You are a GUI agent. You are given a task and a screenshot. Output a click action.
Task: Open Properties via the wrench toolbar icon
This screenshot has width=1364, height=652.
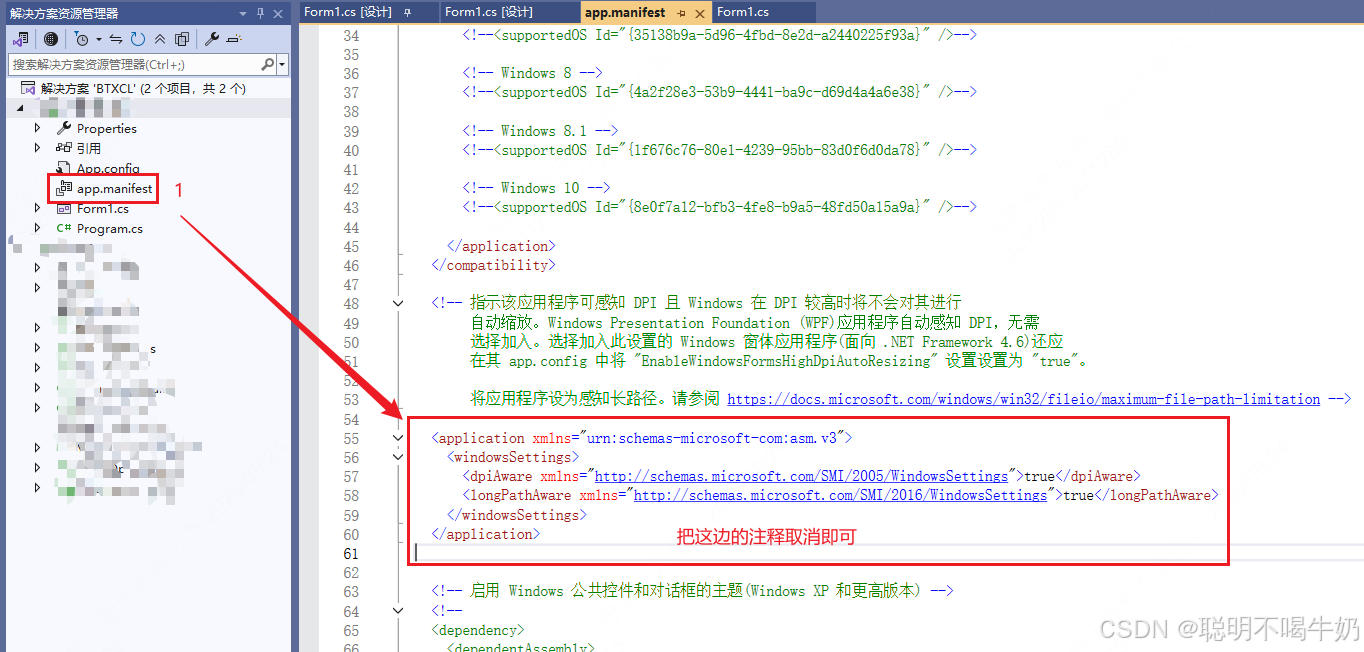pyautogui.click(x=212, y=39)
